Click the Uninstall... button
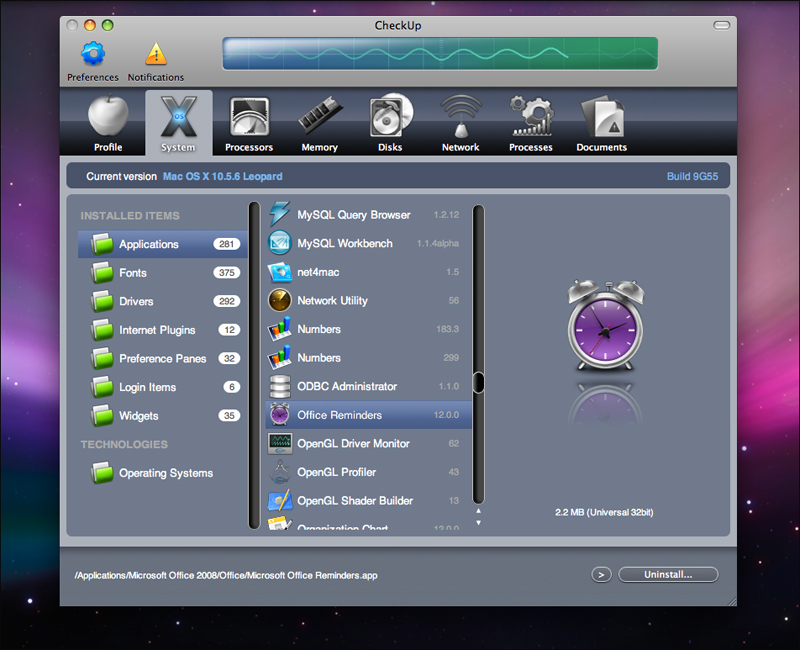 pyautogui.click(x=668, y=574)
